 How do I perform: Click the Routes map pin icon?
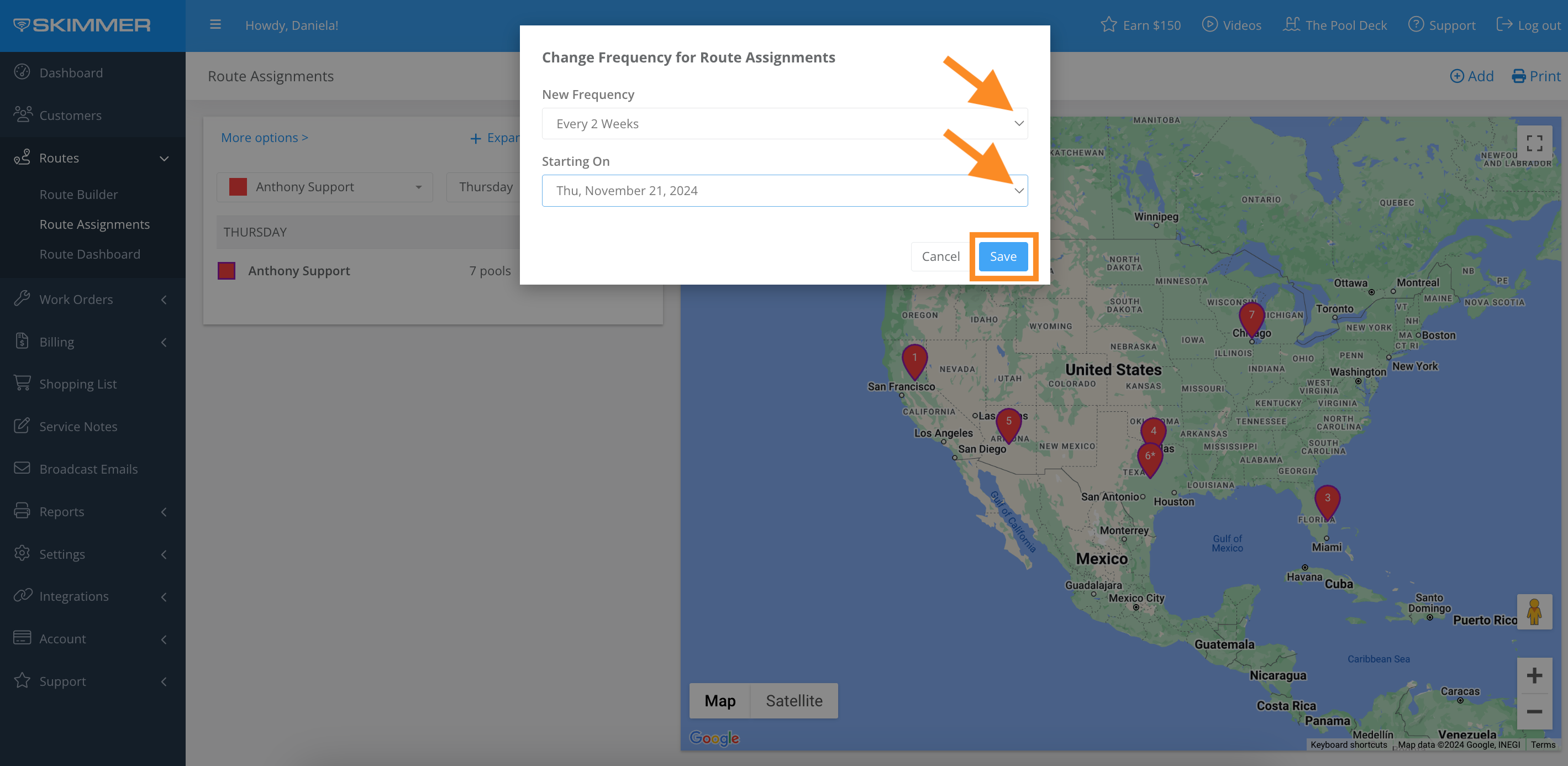click(22, 157)
